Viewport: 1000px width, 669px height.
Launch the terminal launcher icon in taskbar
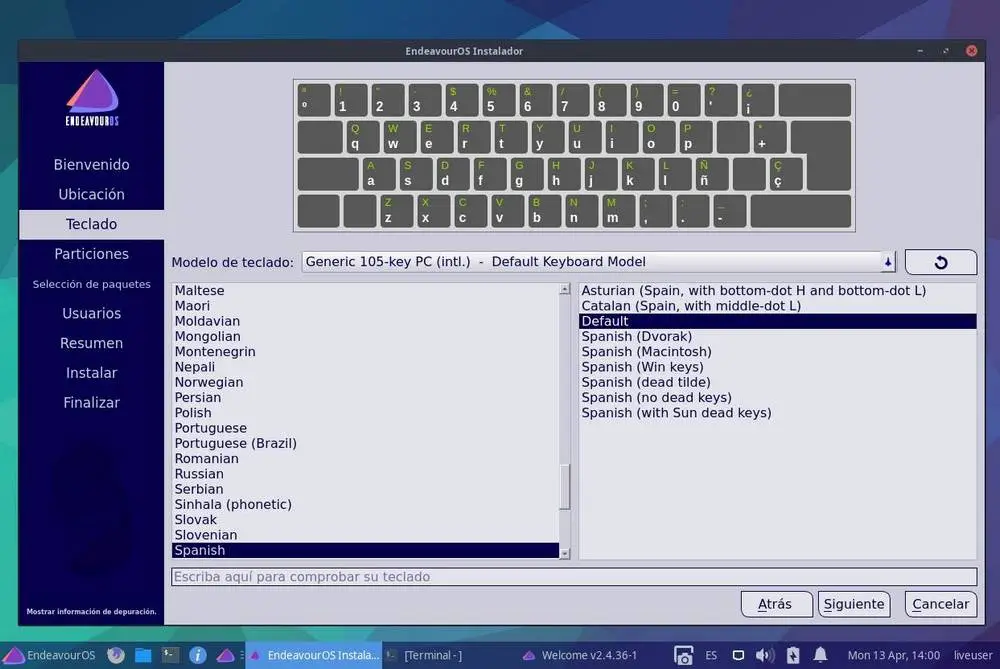pos(170,655)
